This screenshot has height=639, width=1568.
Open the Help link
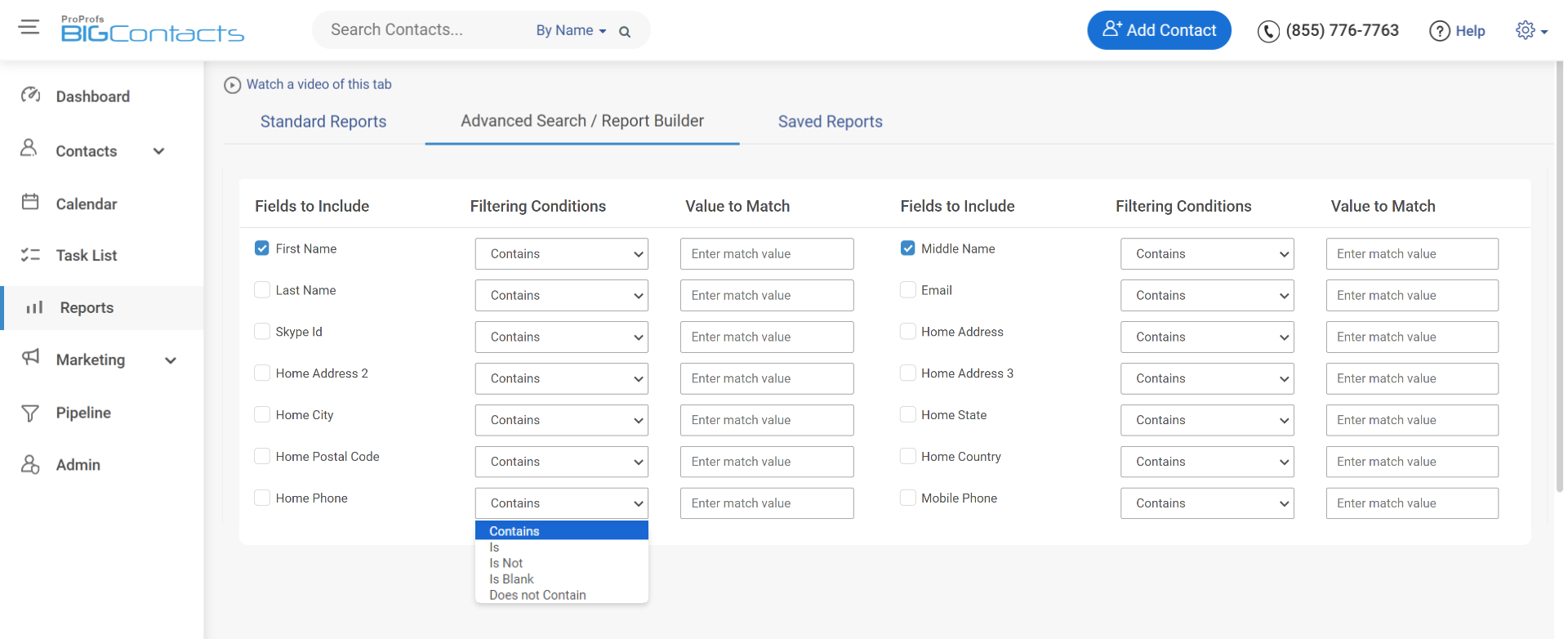coord(1470,31)
